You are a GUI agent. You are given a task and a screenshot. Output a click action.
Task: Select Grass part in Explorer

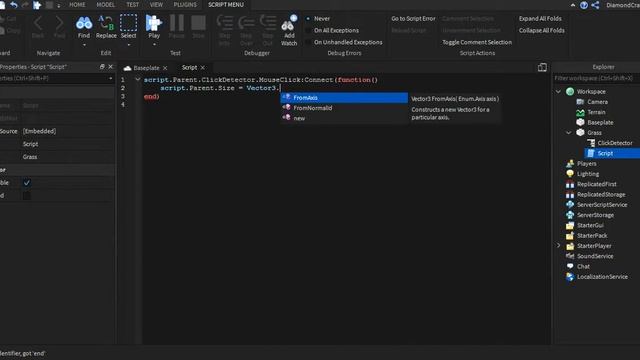[x=594, y=133]
